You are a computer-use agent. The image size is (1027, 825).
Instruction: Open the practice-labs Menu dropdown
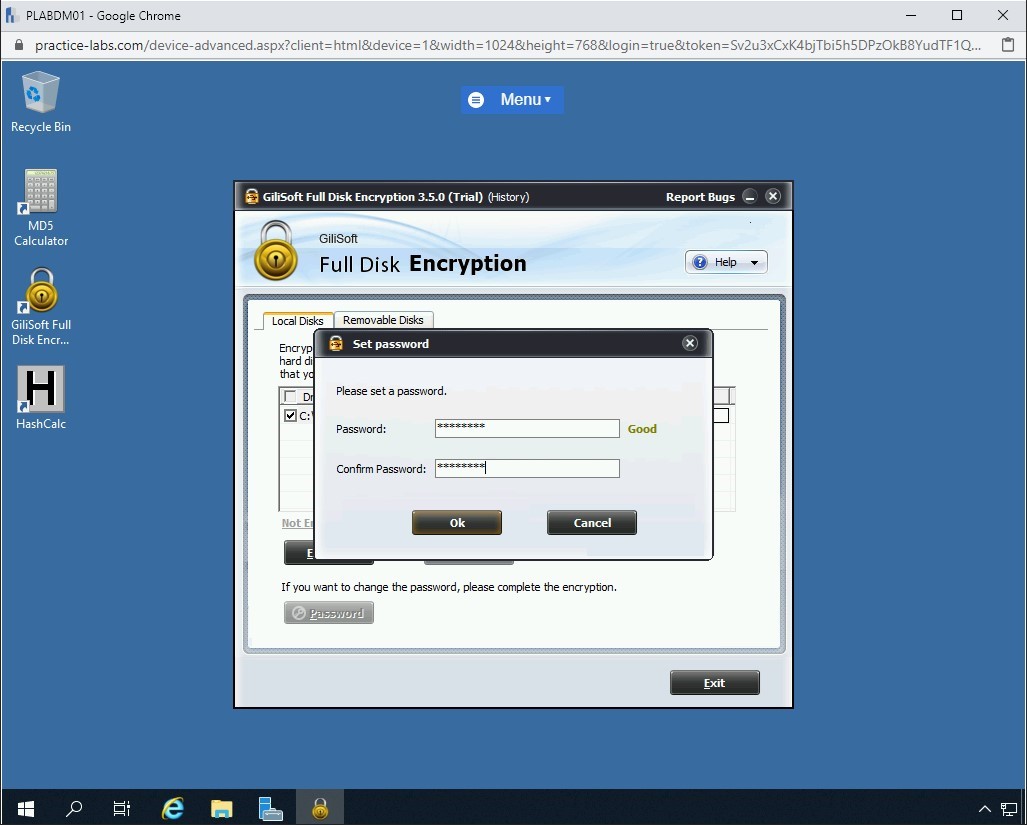click(x=513, y=99)
